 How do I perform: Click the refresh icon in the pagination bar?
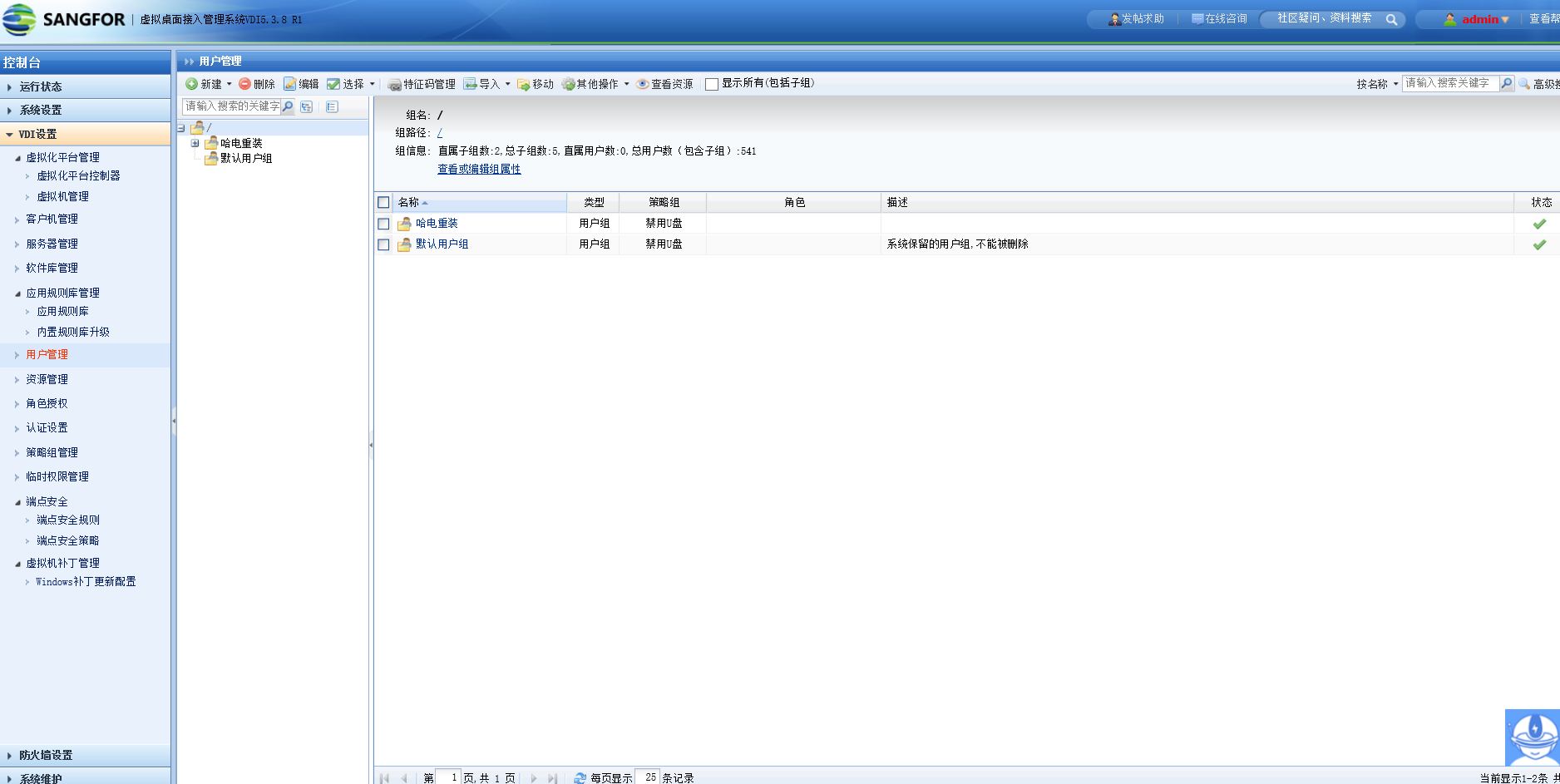[x=580, y=778]
